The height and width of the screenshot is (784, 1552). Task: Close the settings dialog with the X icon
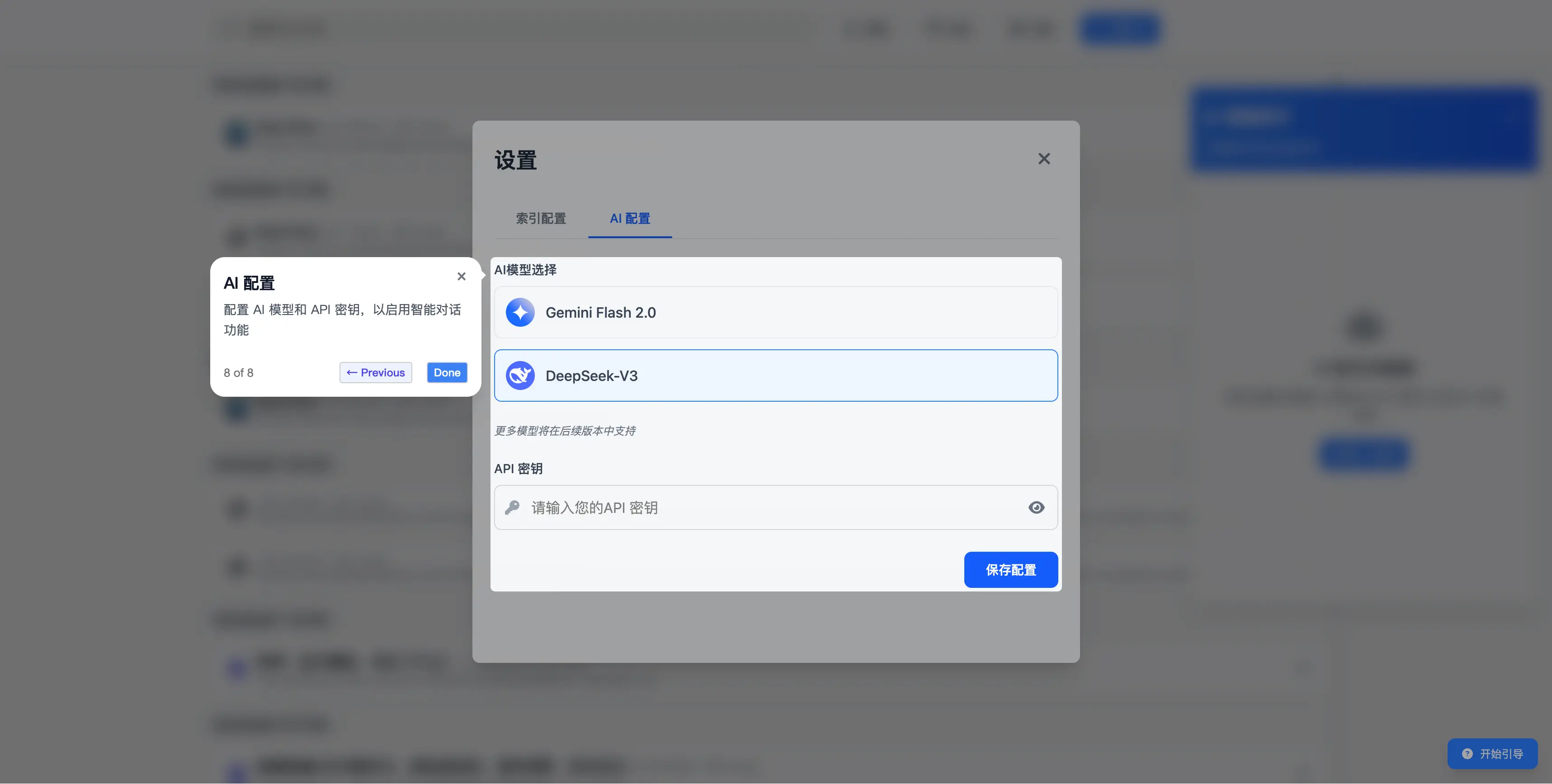[1044, 158]
